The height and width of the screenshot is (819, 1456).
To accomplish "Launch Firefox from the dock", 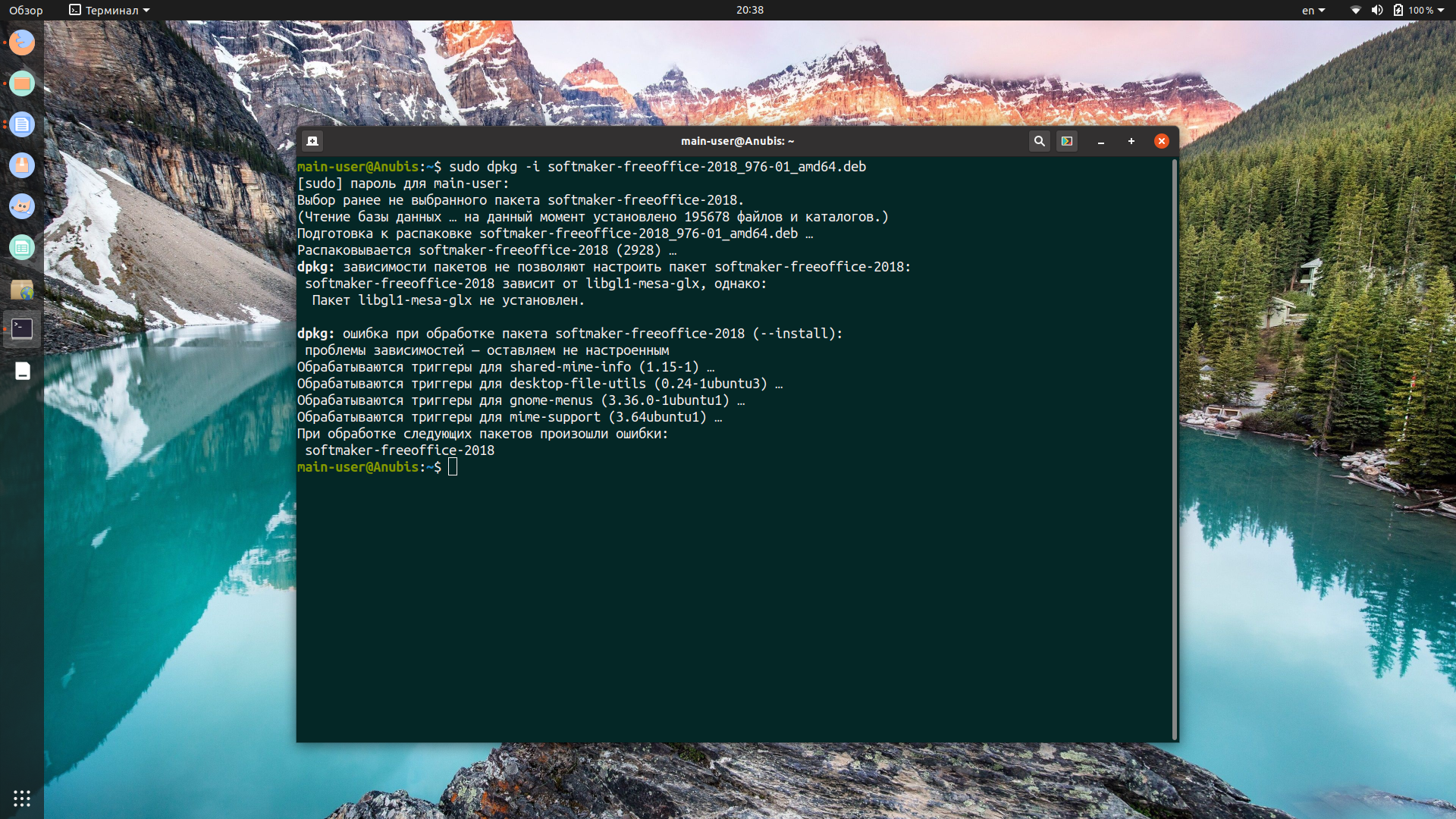I will click(x=22, y=42).
